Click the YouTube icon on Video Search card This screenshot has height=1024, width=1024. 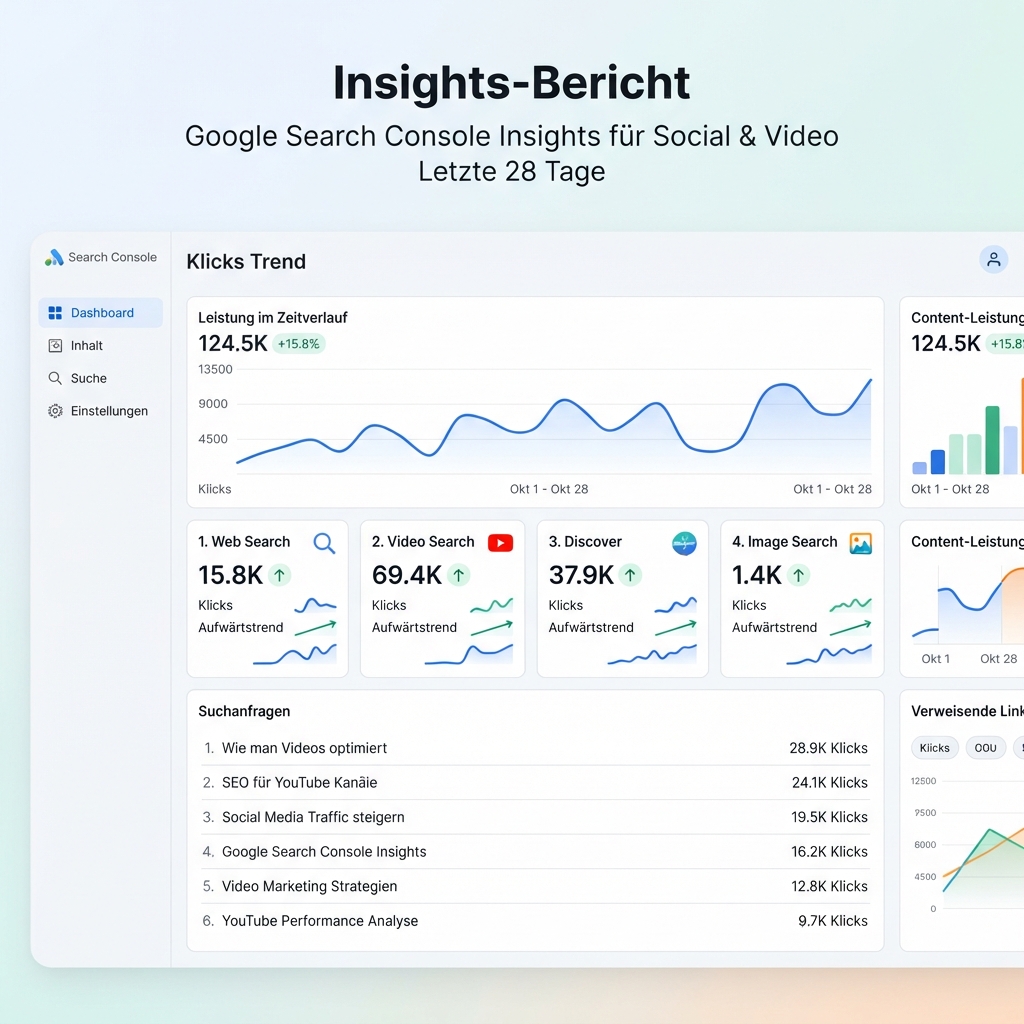(x=500, y=543)
